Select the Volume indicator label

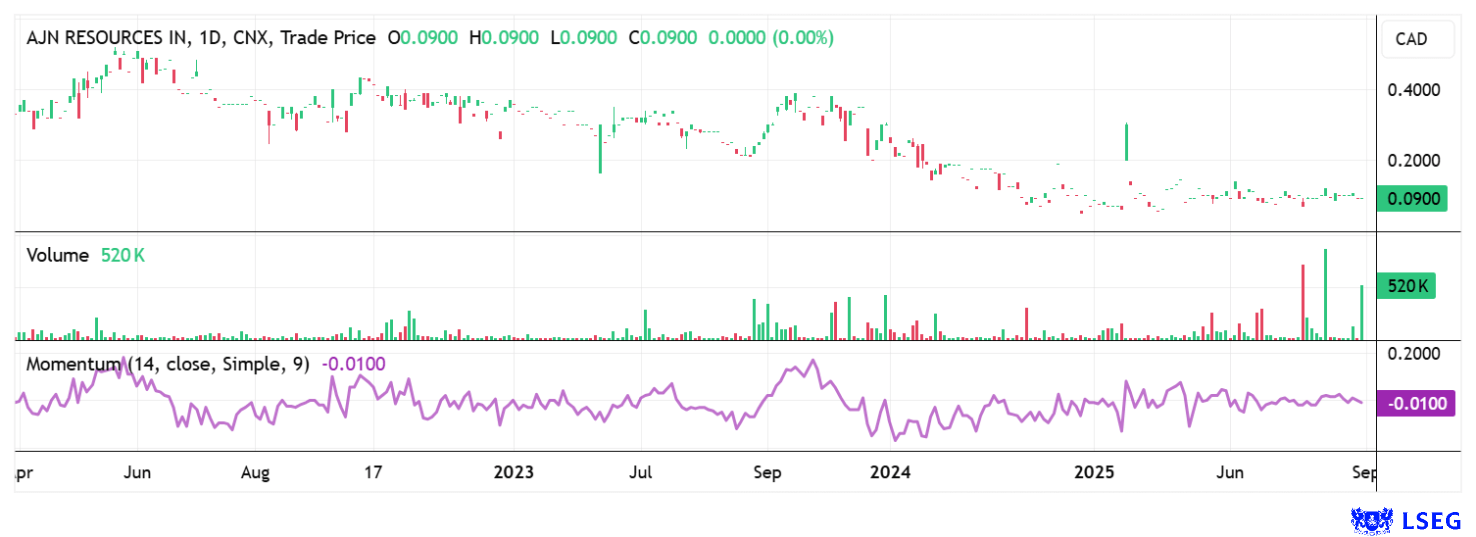point(57,255)
